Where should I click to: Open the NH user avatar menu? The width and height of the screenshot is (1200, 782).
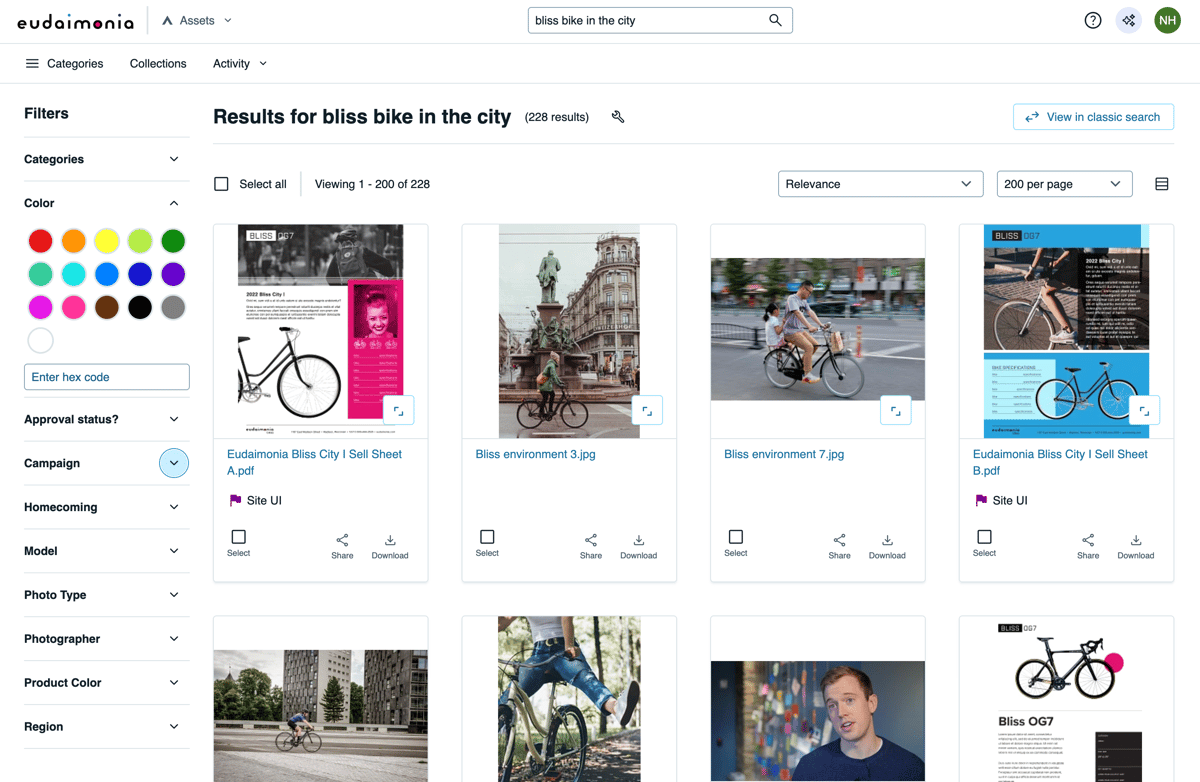pyautogui.click(x=1167, y=20)
